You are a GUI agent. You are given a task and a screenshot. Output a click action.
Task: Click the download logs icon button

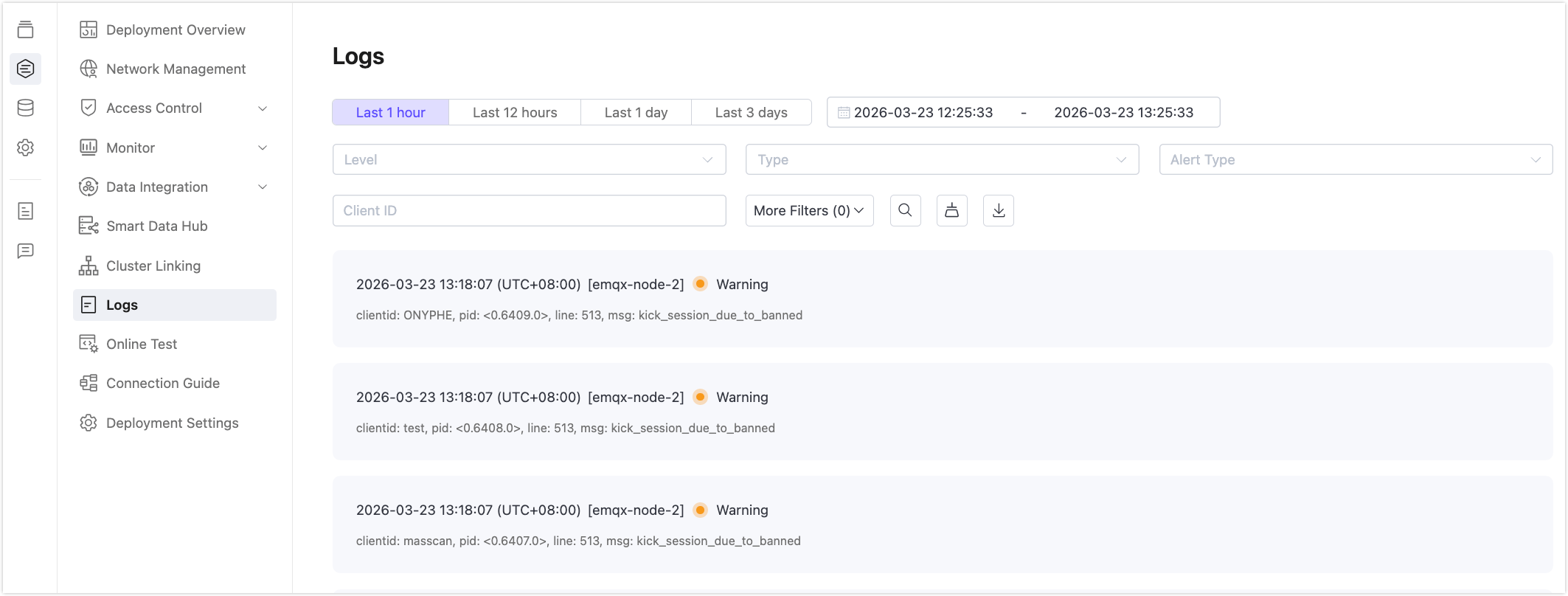tap(998, 210)
